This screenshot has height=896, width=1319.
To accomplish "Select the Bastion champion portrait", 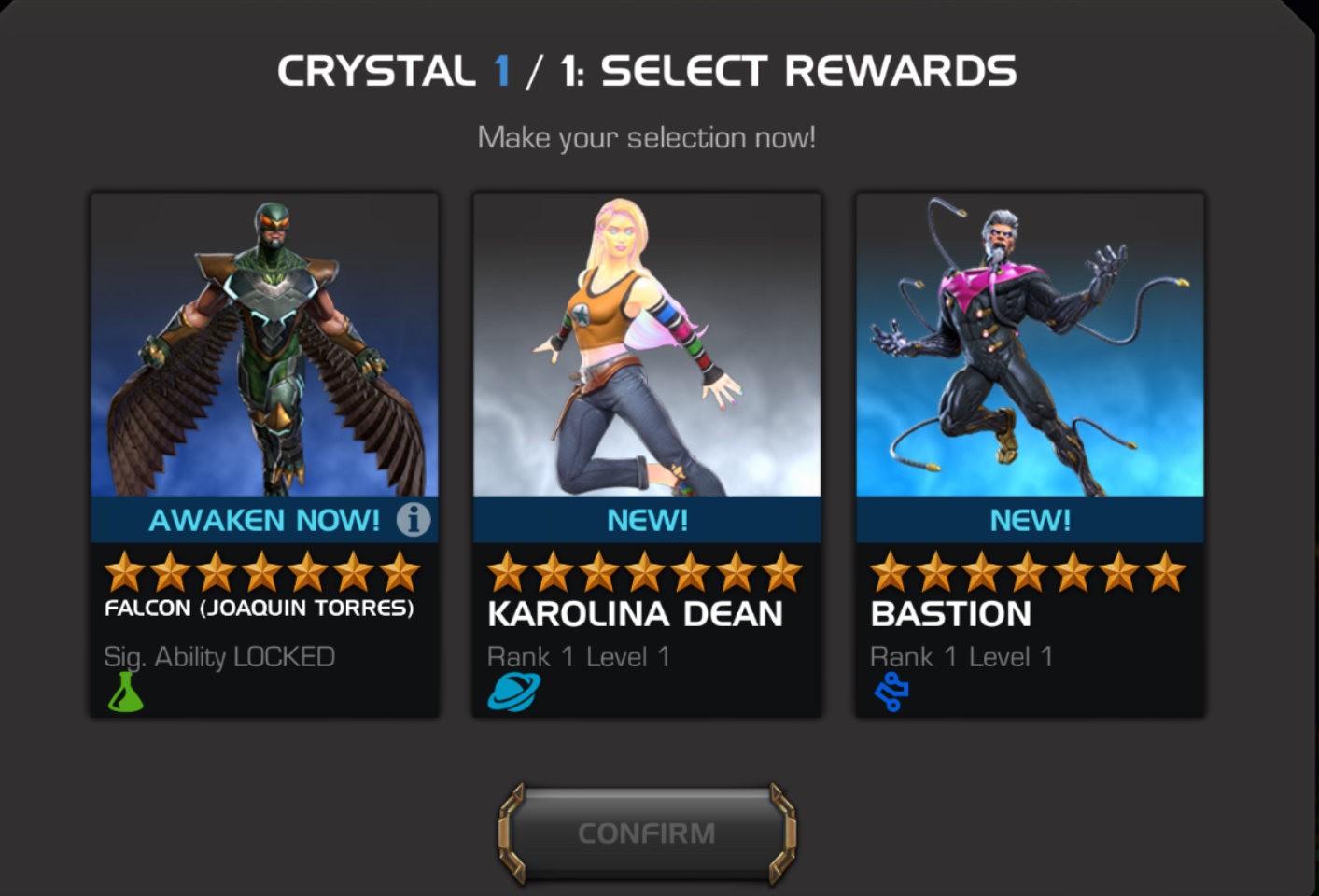I will click(x=1030, y=345).
